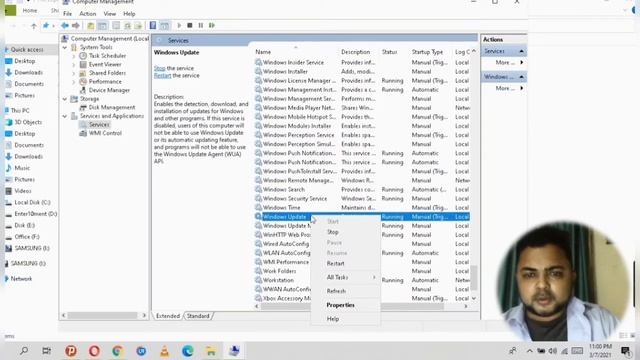Launch VLC from the taskbar
The width and height of the screenshot is (640, 360).
tap(164, 351)
